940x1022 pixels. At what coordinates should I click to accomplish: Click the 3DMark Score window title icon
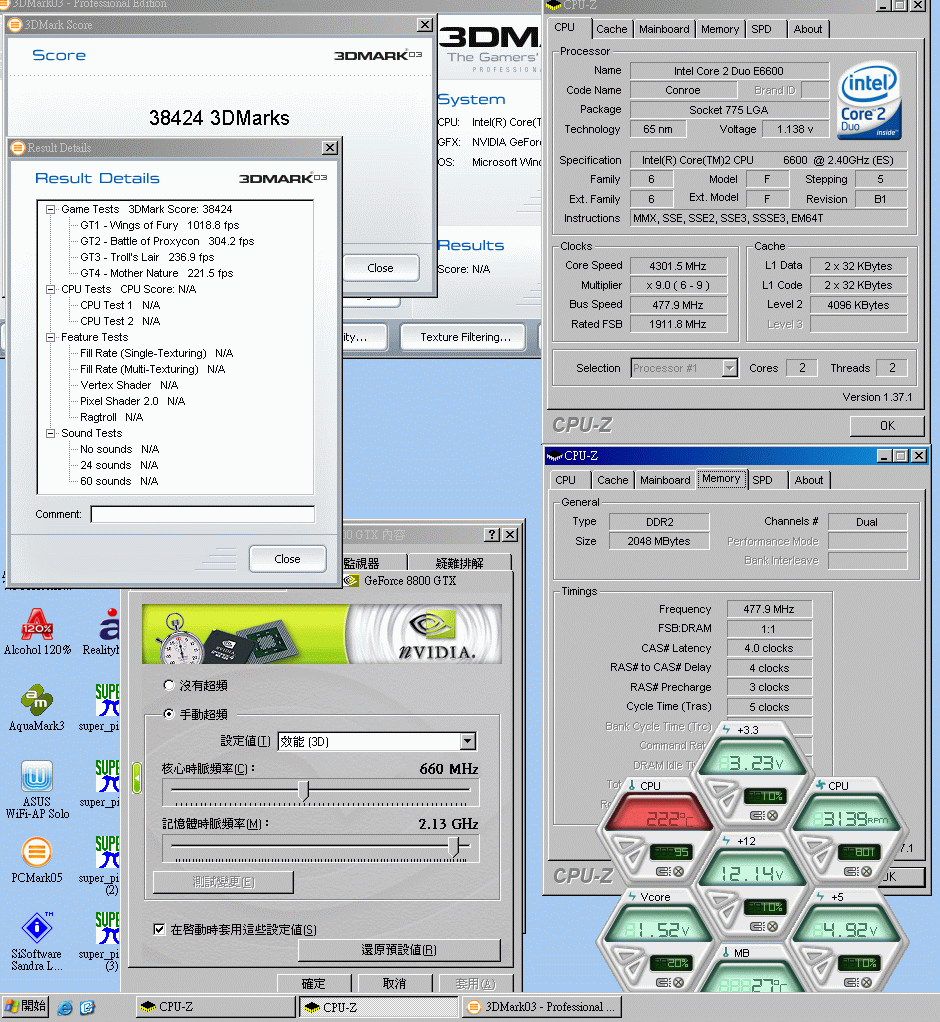(14, 25)
